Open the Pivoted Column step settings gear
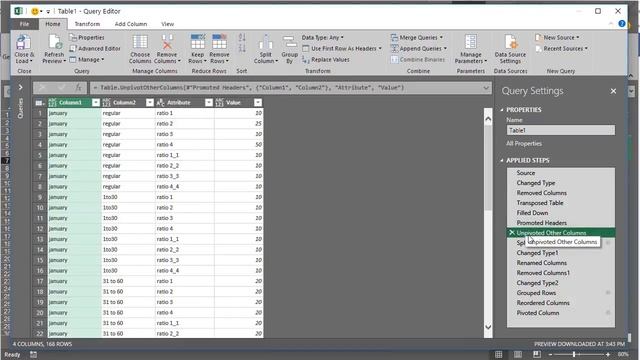This screenshot has width=640, height=360. 608,313
